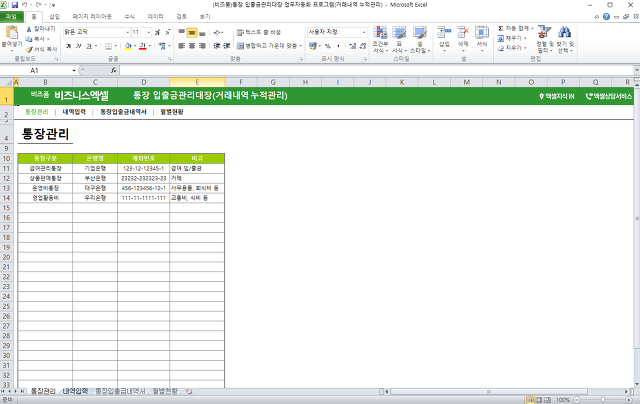Toggle top vertical alignment

click(182, 32)
